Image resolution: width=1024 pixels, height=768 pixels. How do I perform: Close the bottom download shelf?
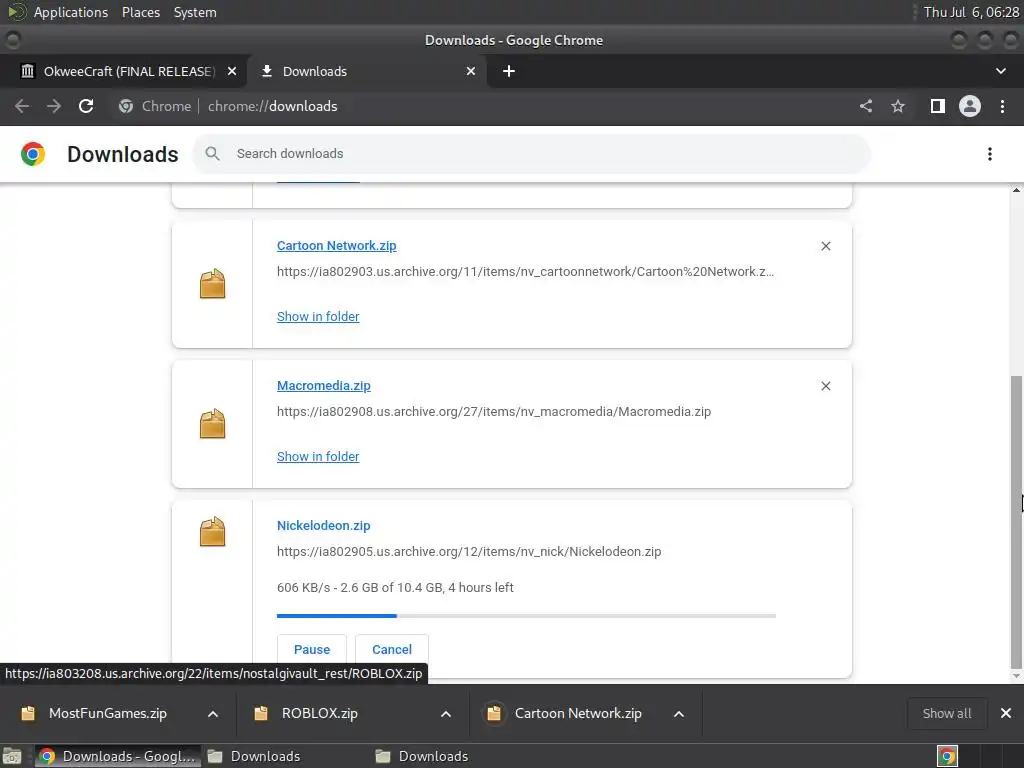[x=1006, y=713]
